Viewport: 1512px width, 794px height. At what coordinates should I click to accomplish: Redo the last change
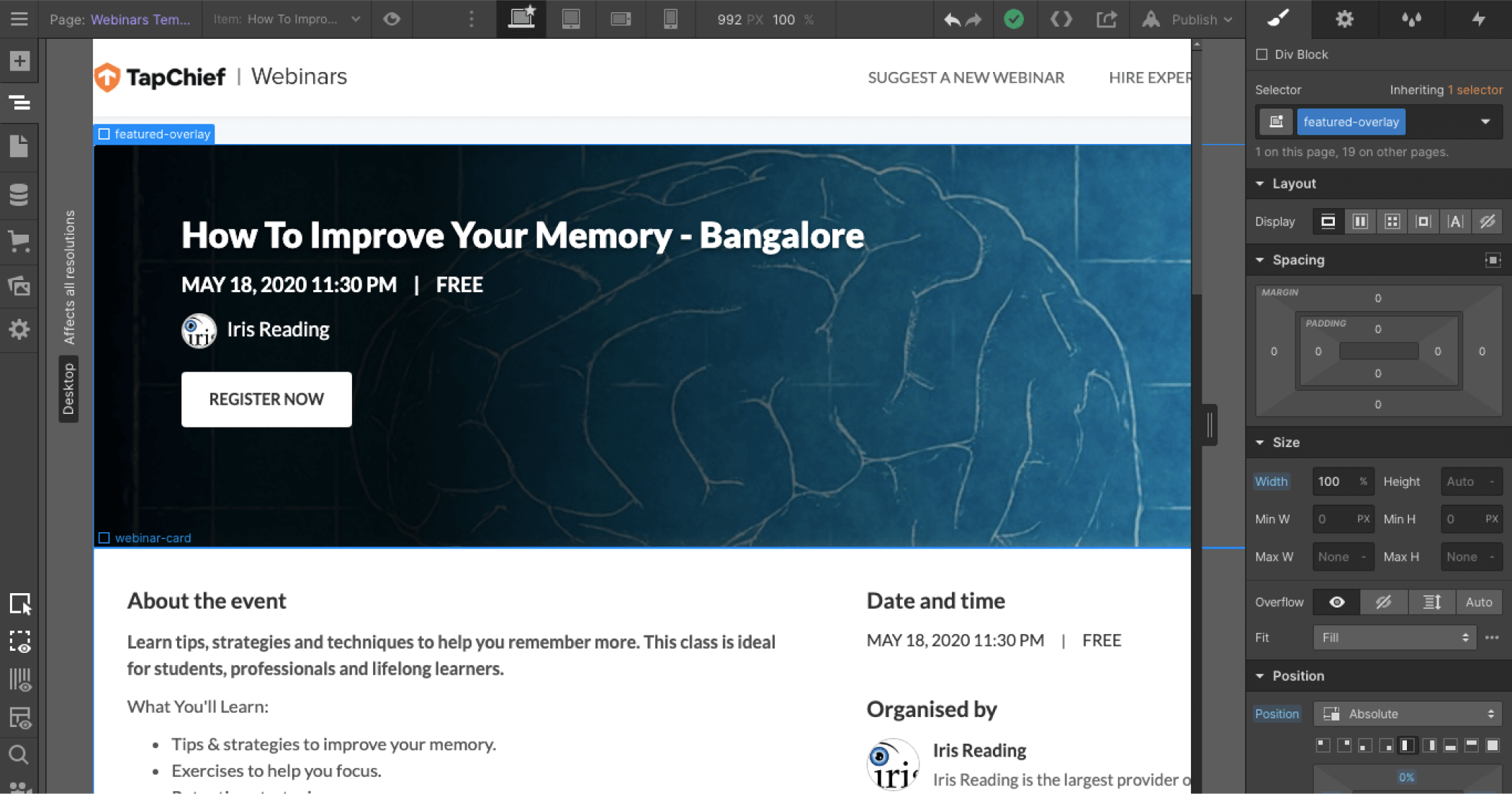click(973, 19)
